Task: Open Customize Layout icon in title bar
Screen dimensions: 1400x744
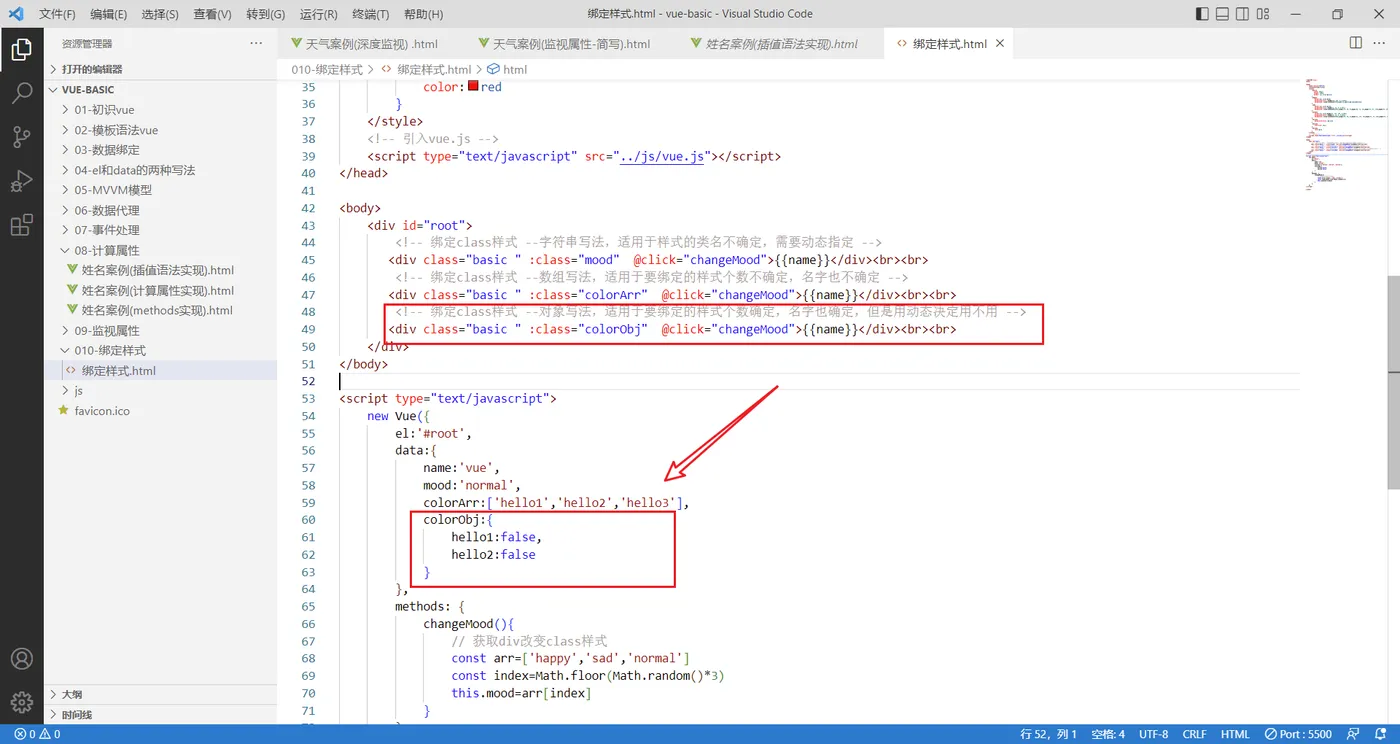Action: [x=1263, y=14]
